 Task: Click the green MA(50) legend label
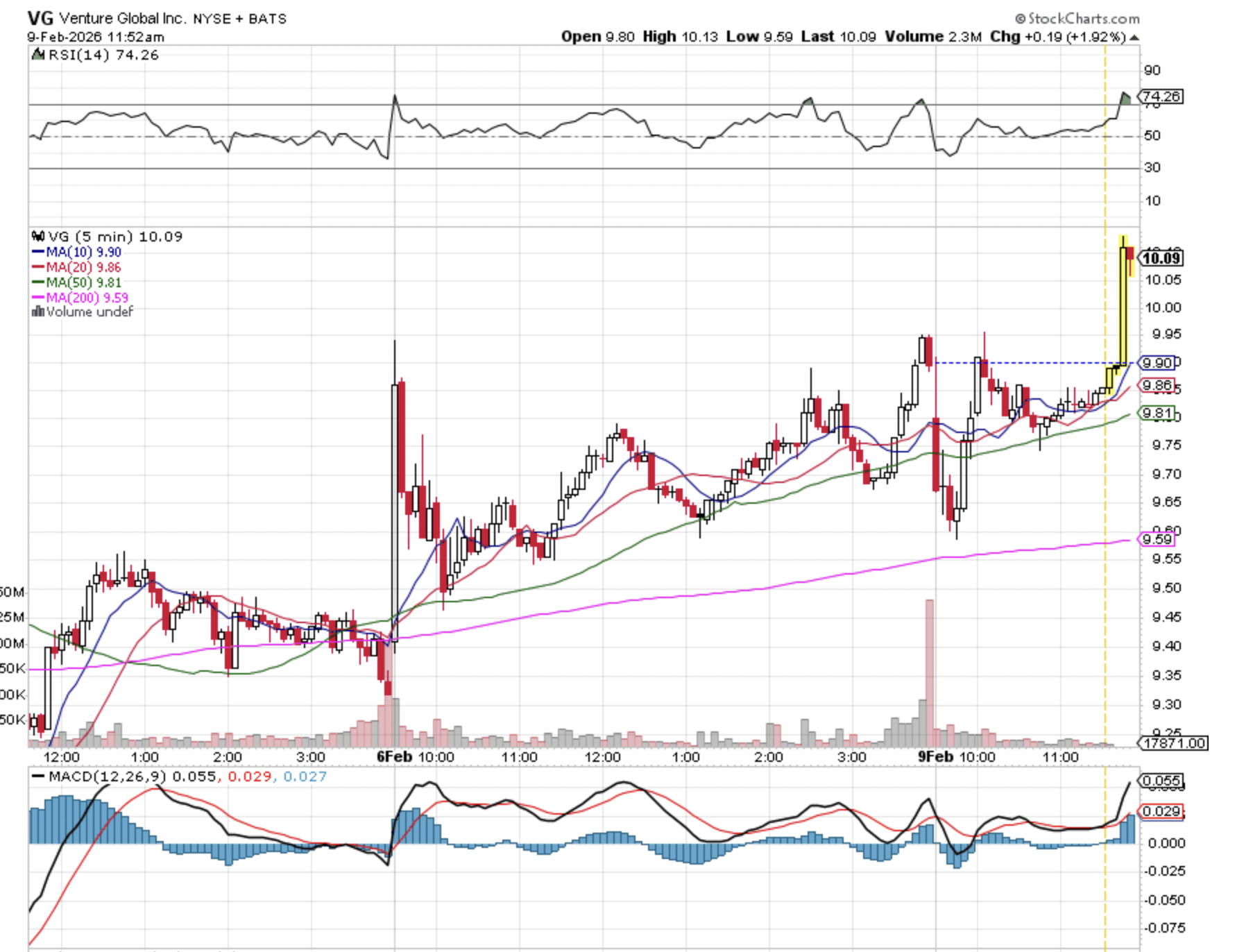click(x=83, y=282)
